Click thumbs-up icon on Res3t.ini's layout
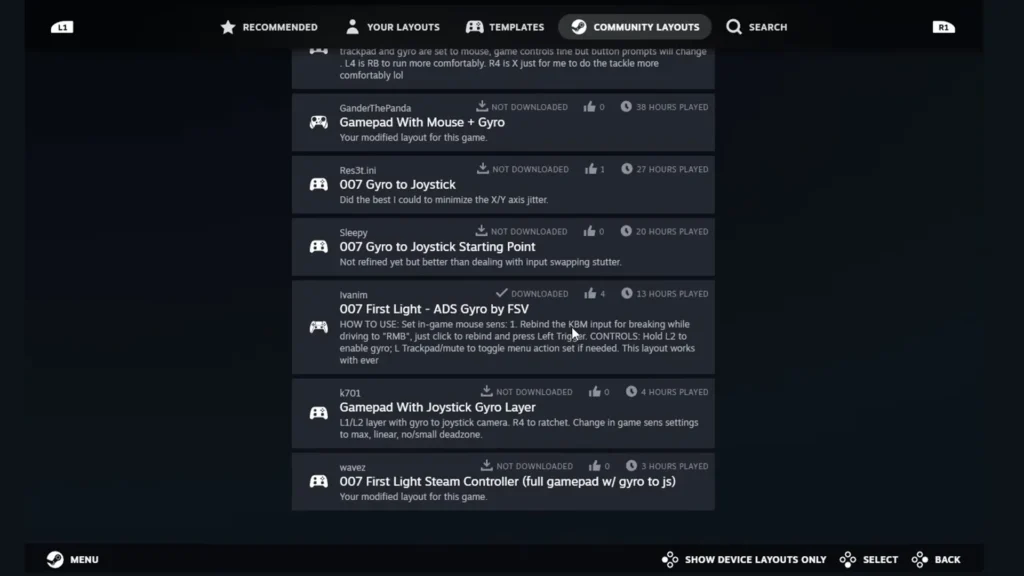Image resolution: width=1024 pixels, height=576 pixels. (x=591, y=168)
